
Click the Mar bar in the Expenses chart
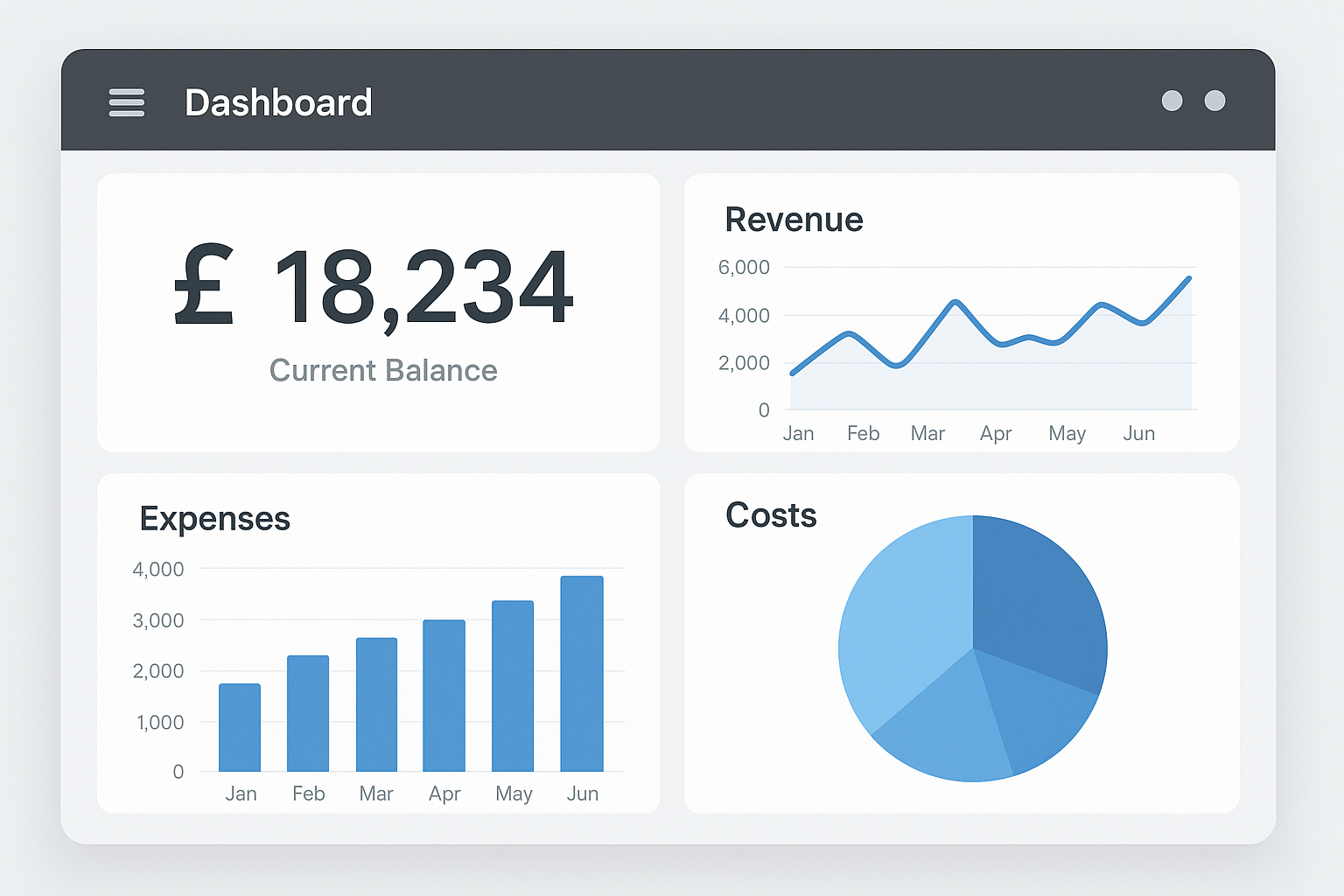point(376,704)
